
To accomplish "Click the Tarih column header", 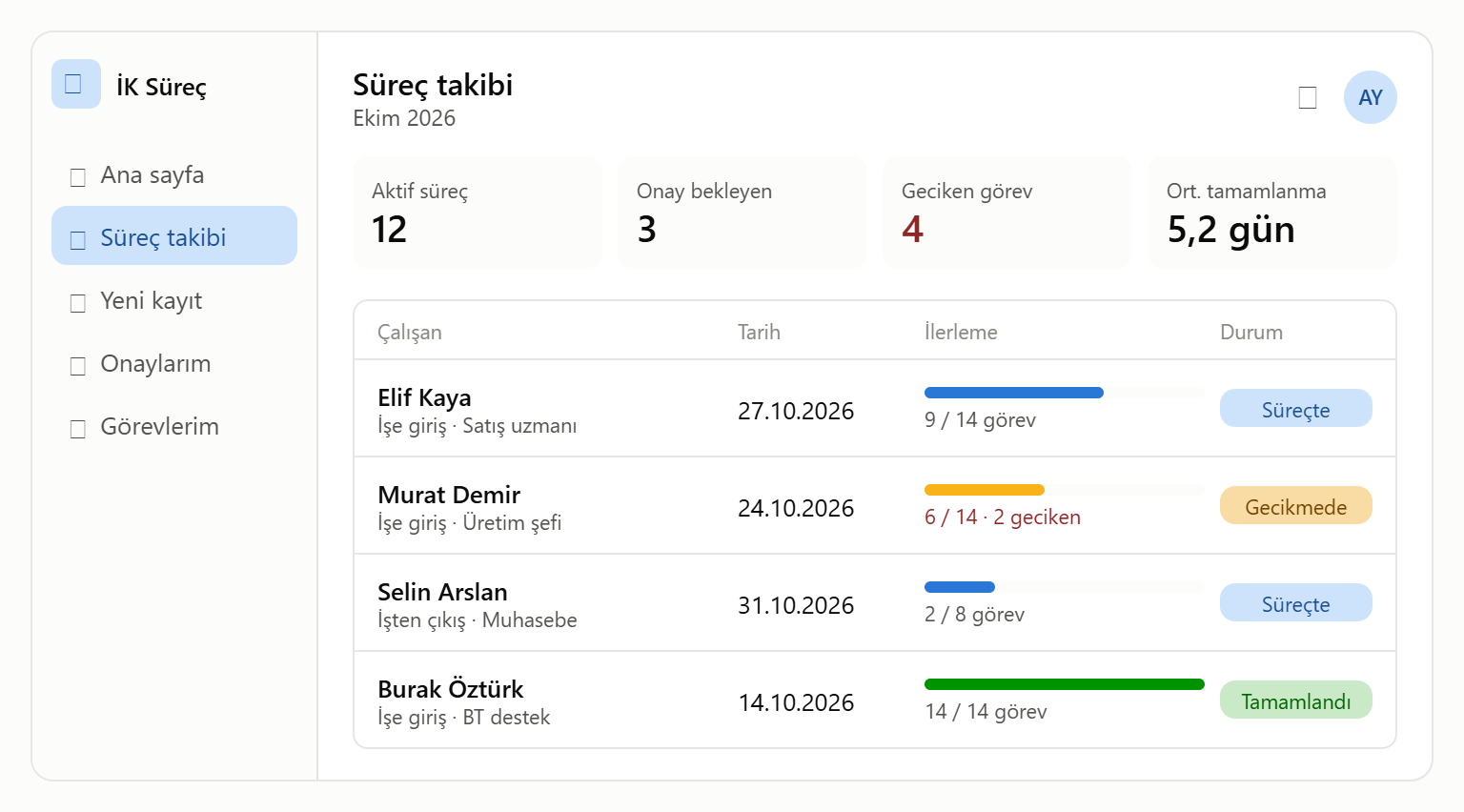I will click(759, 332).
